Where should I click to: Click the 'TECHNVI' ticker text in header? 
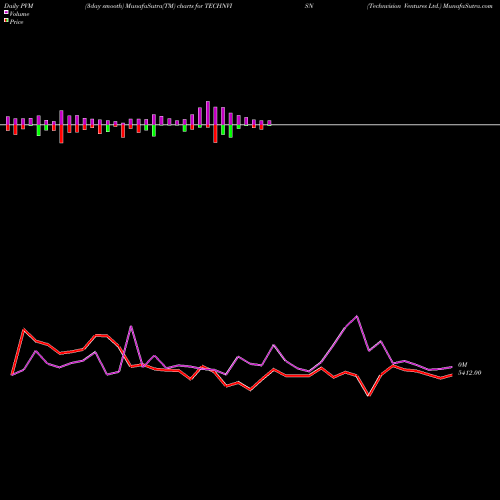coord(218,6)
